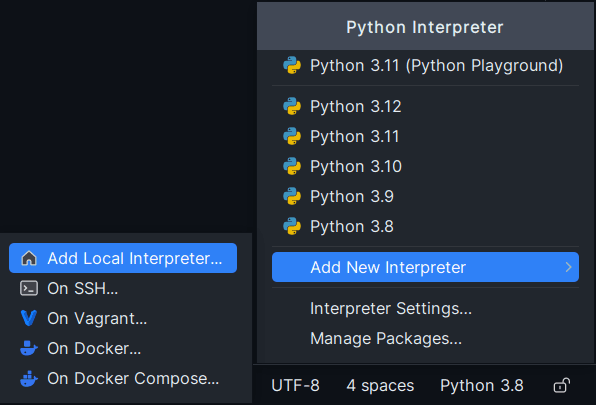Expand the Add New Interpreter submenu arrow

(569, 267)
